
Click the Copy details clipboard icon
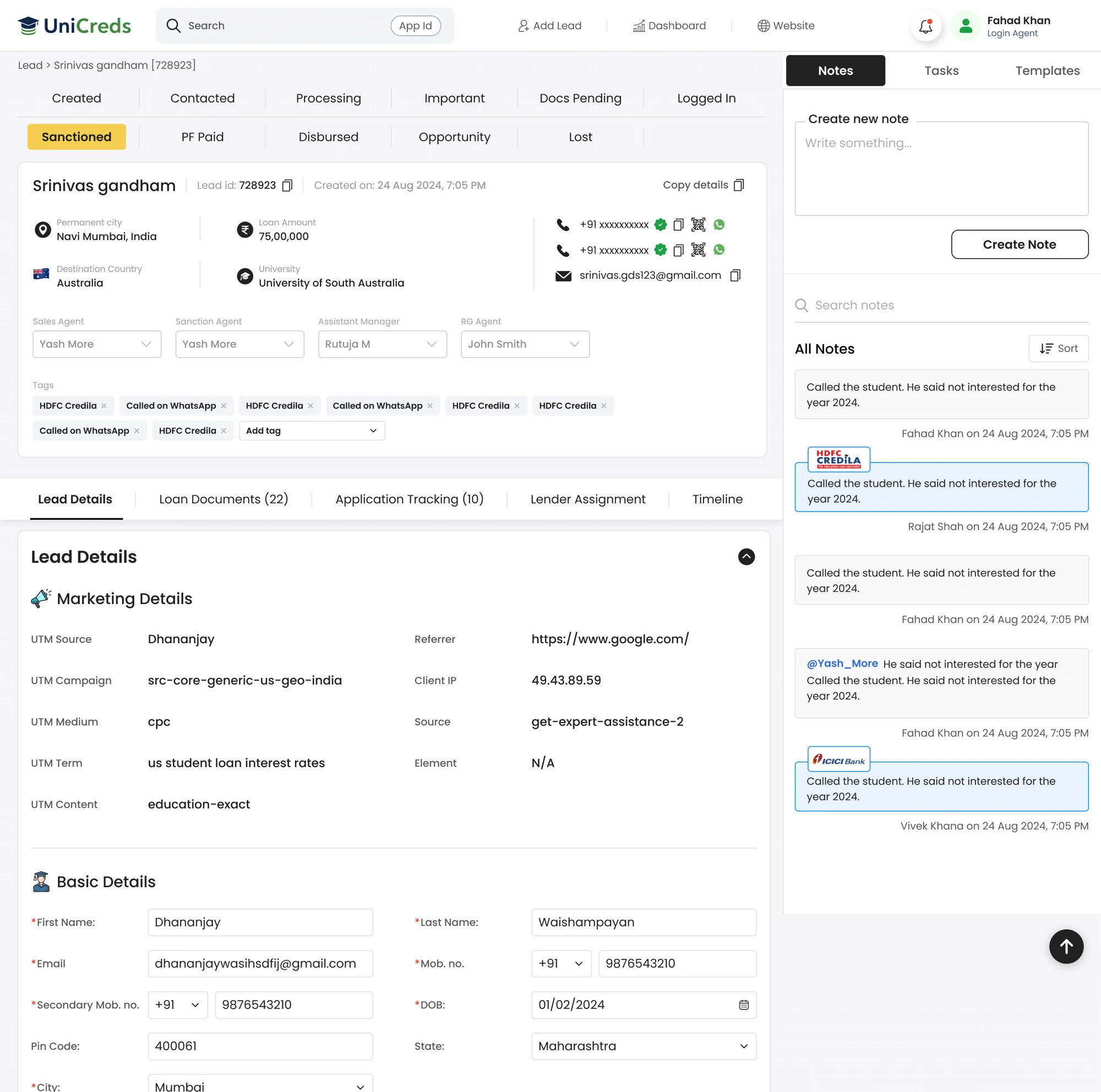[739, 184]
